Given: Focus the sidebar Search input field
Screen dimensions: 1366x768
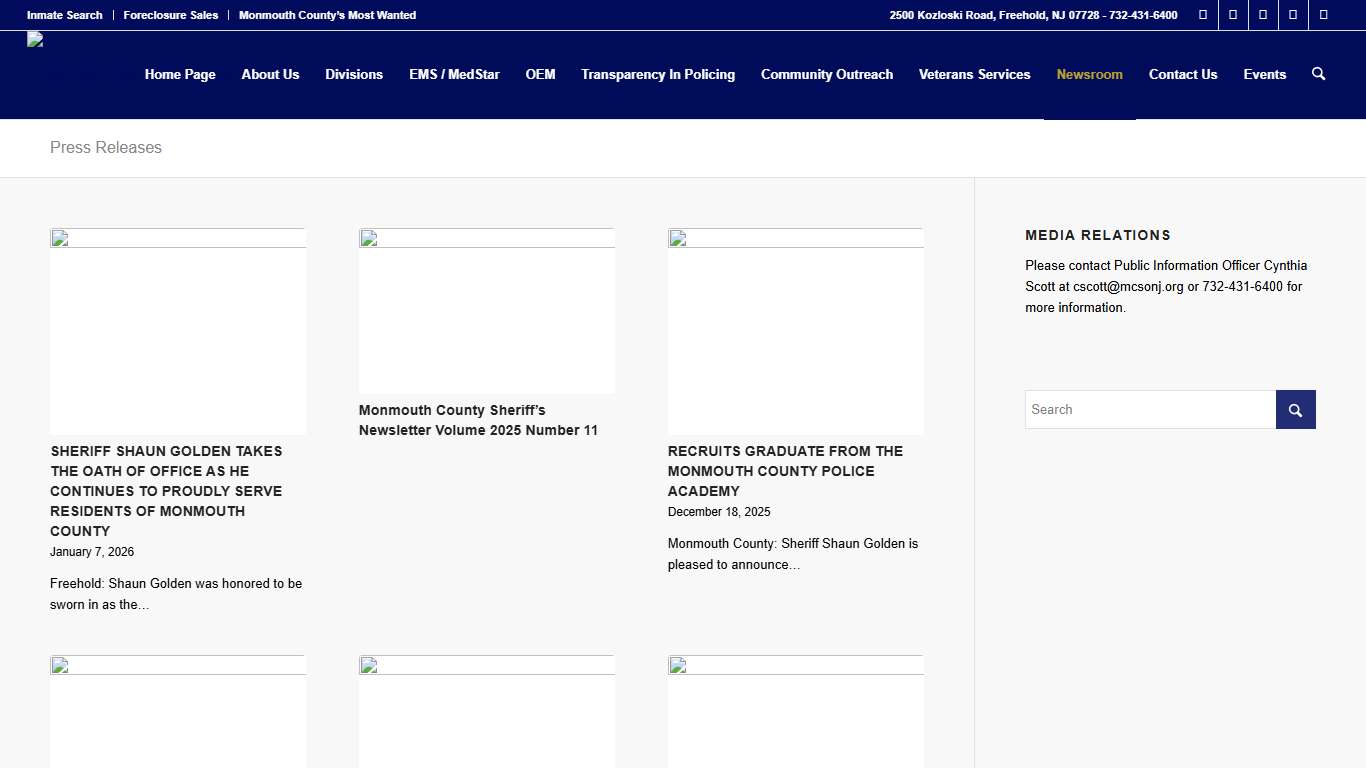Looking at the screenshot, I should (x=1150, y=409).
